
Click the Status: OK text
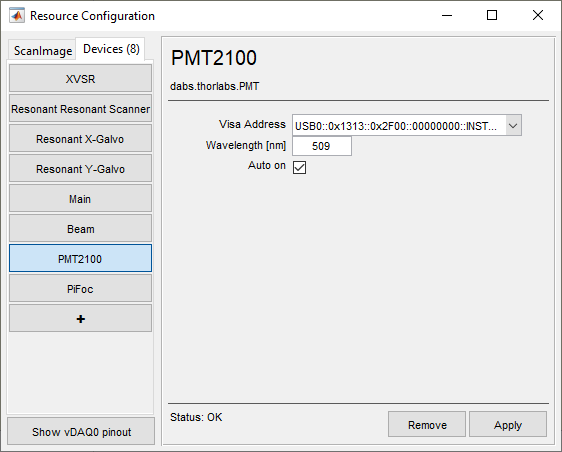point(196,417)
